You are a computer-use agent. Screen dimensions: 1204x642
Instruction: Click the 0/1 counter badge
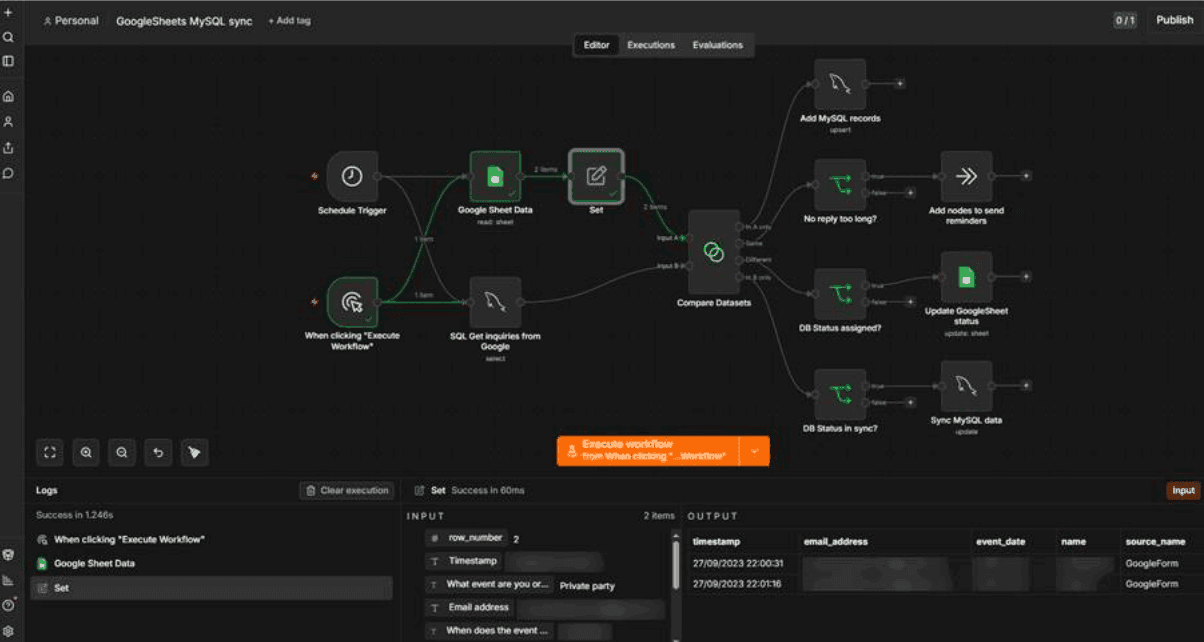click(1125, 20)
